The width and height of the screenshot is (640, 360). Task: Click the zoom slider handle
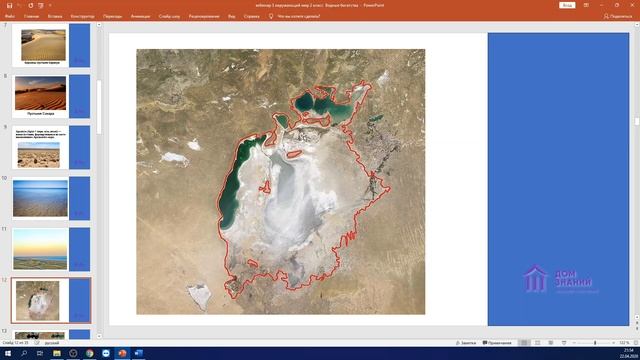click(595, 343)
